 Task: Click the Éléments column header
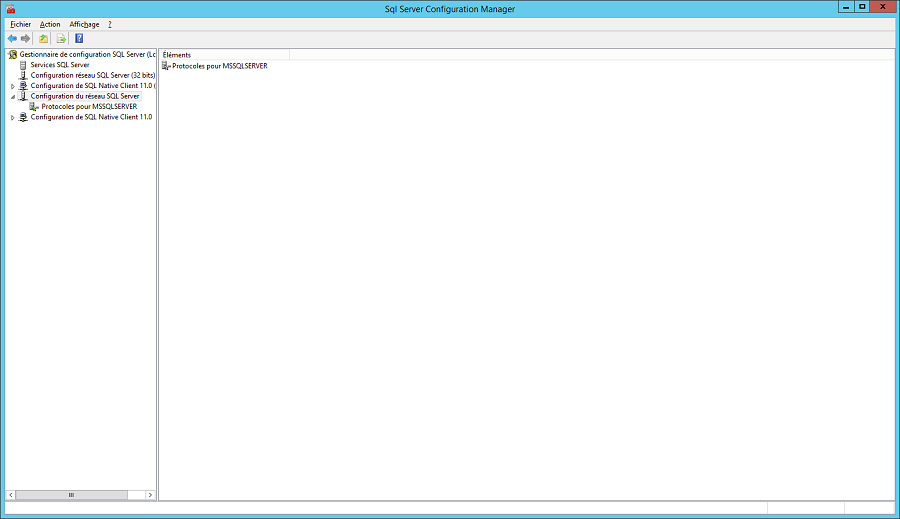tap(225, 55)
